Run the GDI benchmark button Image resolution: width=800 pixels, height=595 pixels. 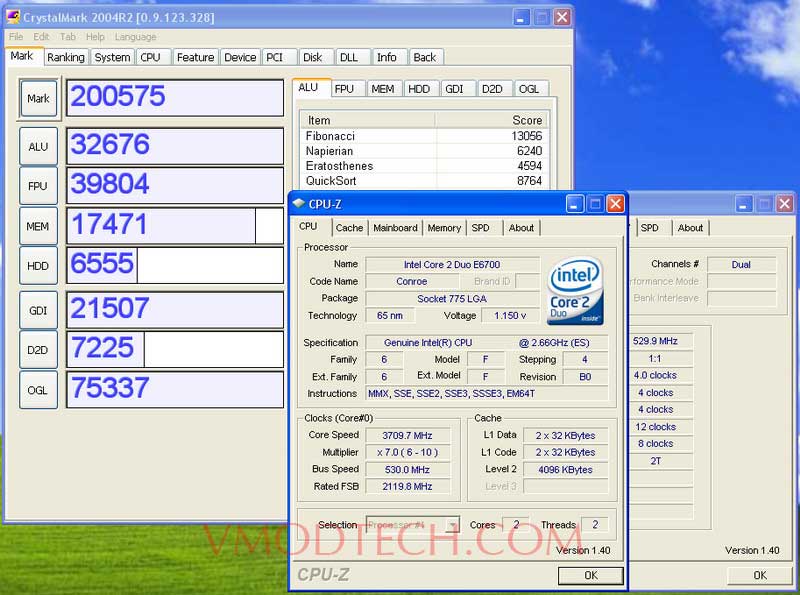(x=38, y=310)
